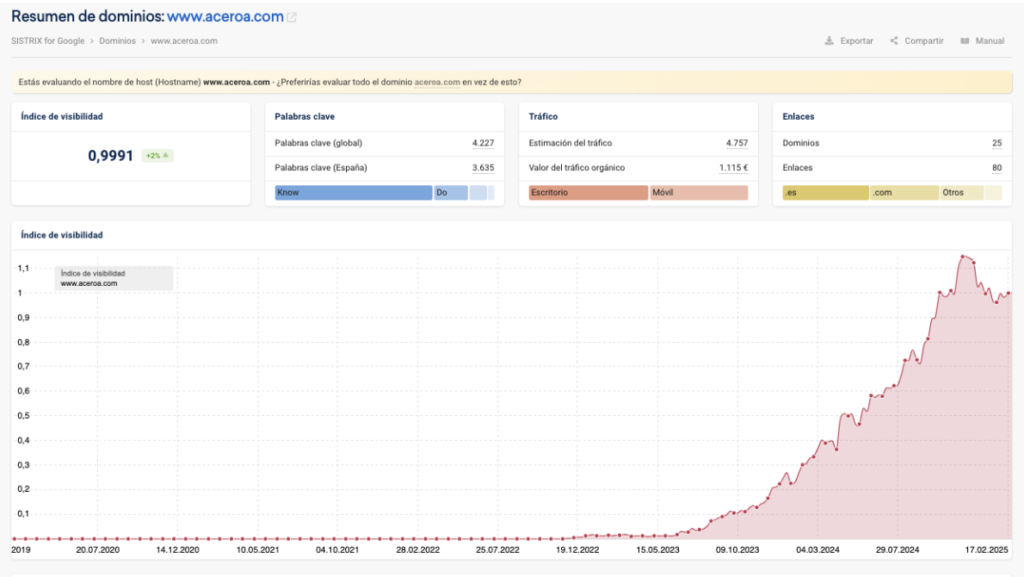Click the SISTRIX for Google breadcrumb
The height and width of the screenshot is (577, 1024).
(x=47, y=41)
